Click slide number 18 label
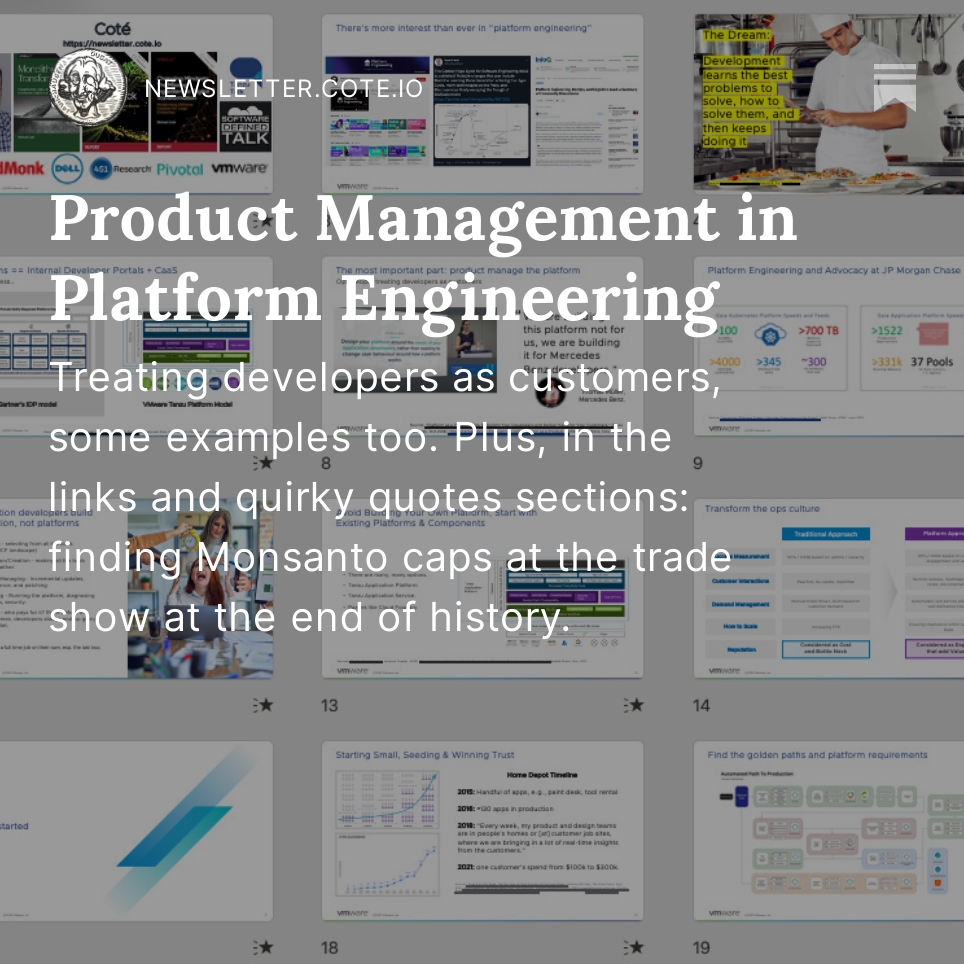Image resolution: width=964 pixels, height=964 pixels. (x=330, y=947)
